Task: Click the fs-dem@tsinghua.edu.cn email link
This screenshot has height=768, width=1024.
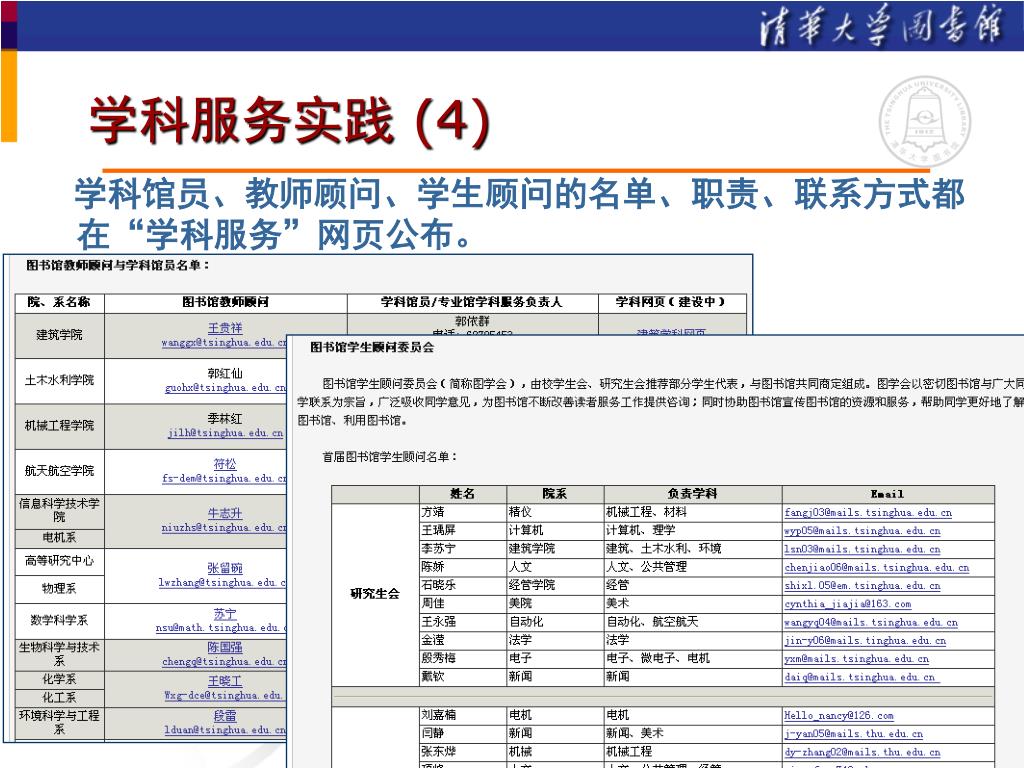Action: [x=224, y=478]
